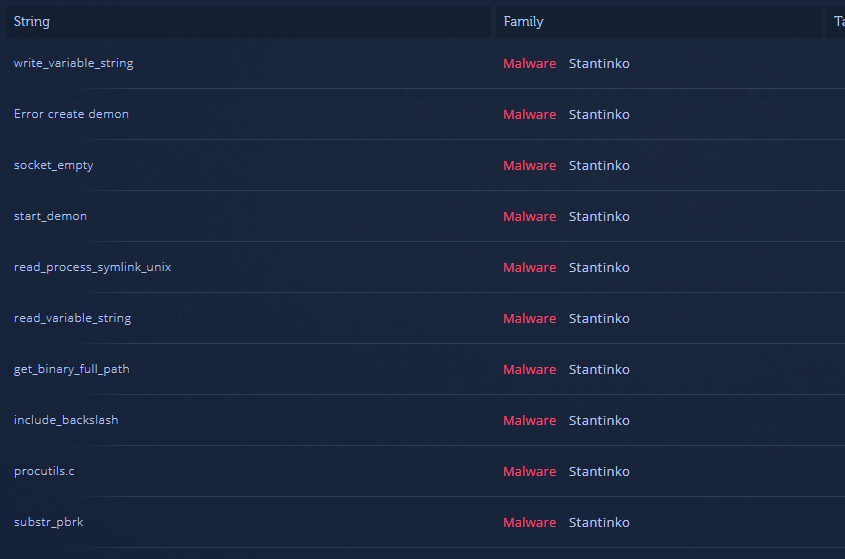Viewport: 845px width, 559px height.
Task: Click Malware tag in write_variable_string row
Action: click(529, 64)
